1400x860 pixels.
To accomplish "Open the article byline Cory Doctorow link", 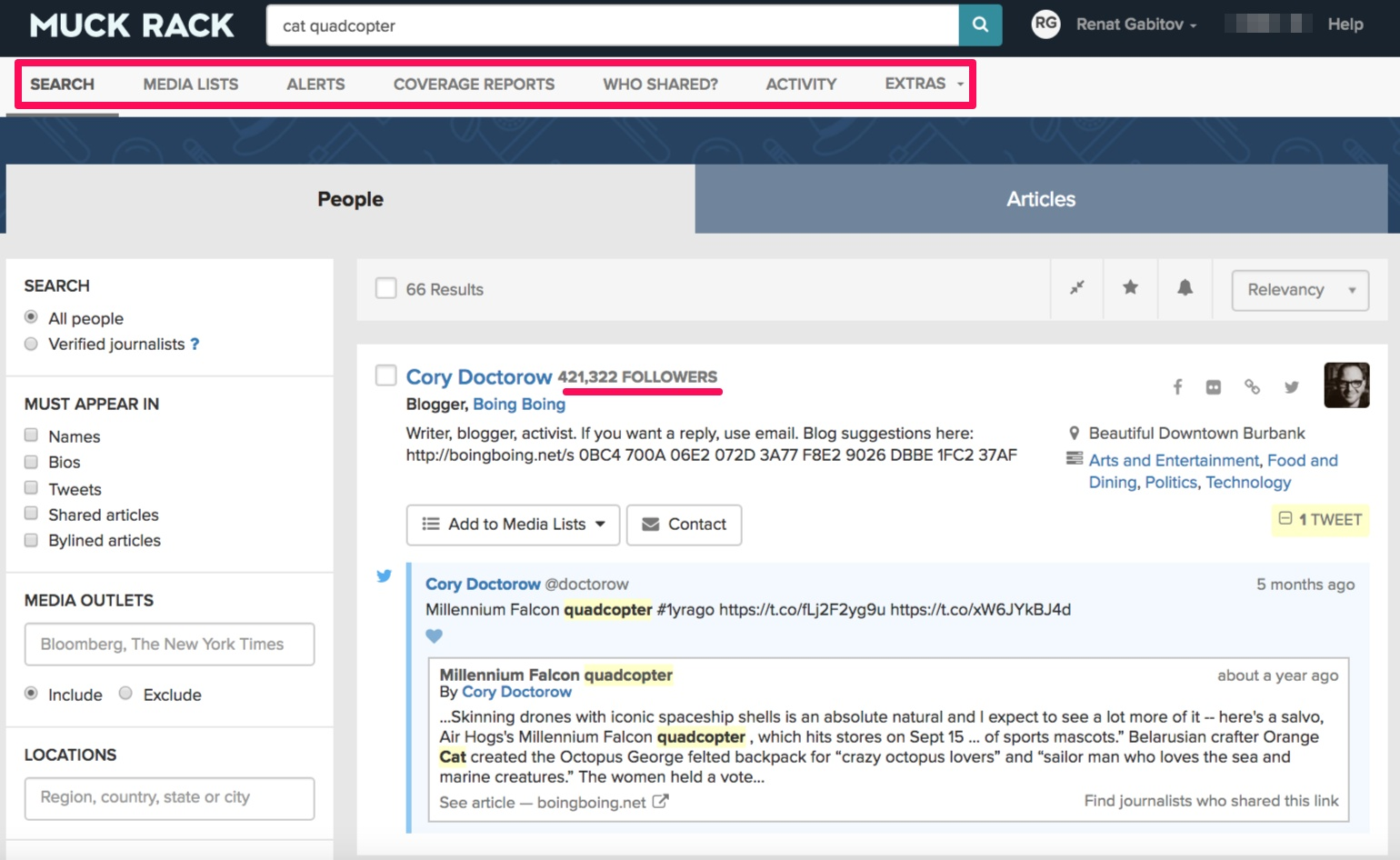I will point(516,692).
